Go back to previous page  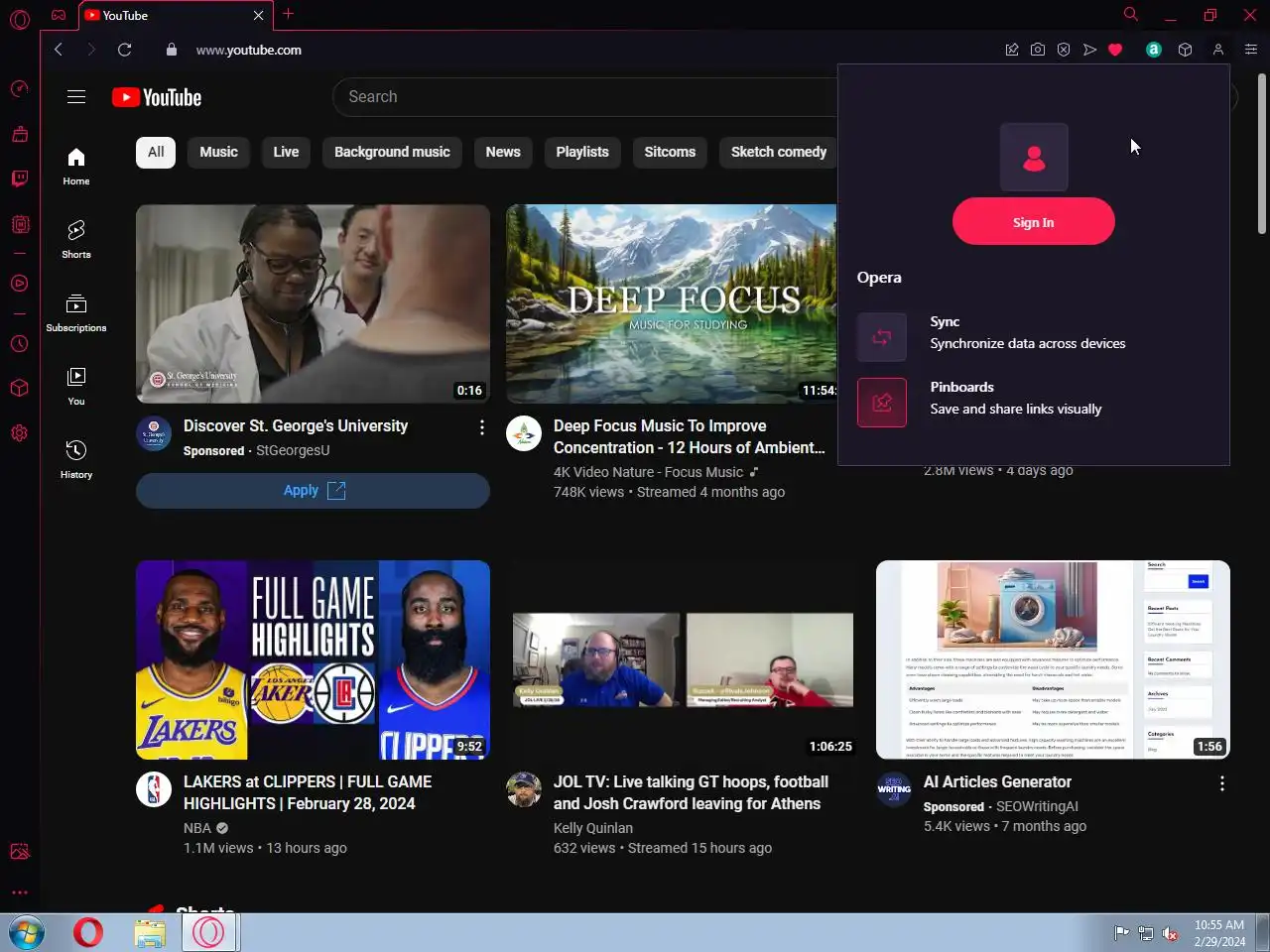tap(59, 50)
